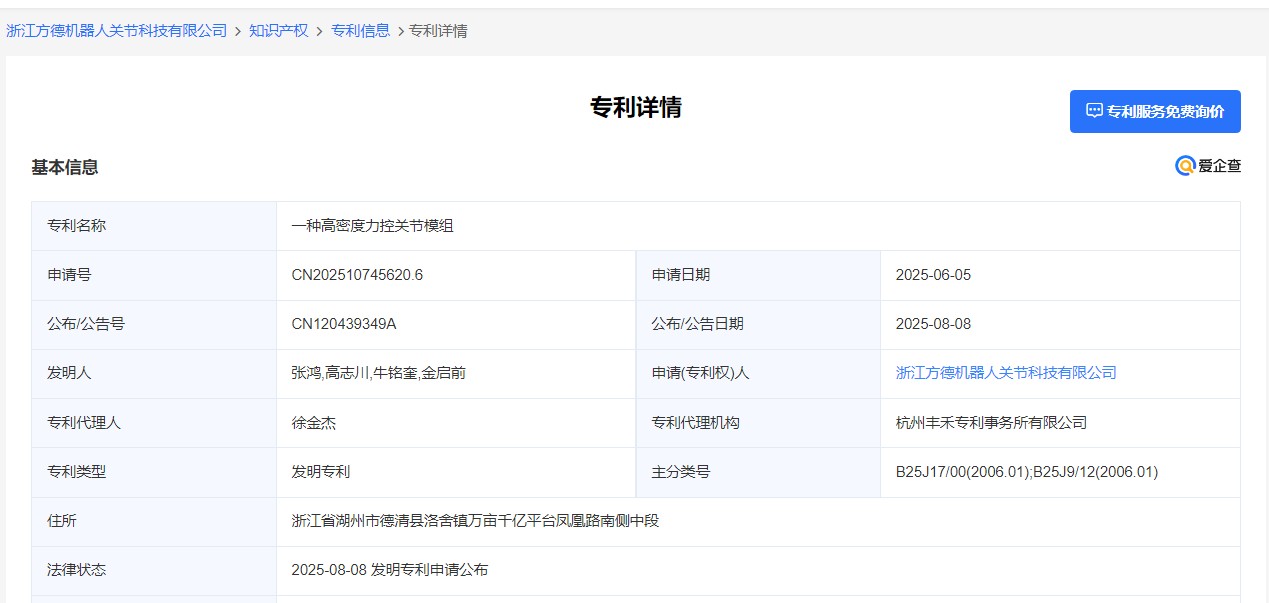Image resolution: width=1269 pixels, height=603 pixels.
Task: Select patent agent 徐金杰
Action: [x=313, y=422]
